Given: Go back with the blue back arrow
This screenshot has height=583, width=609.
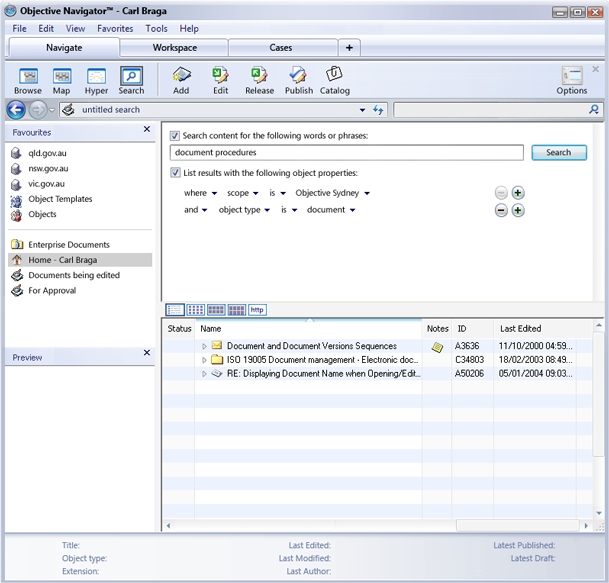Looking at the screenshot, I should tap(16, 110).
